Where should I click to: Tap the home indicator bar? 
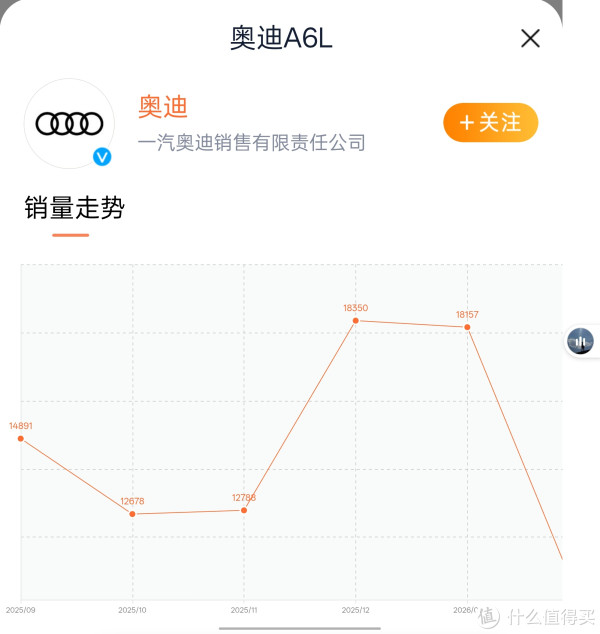point(300,628)
